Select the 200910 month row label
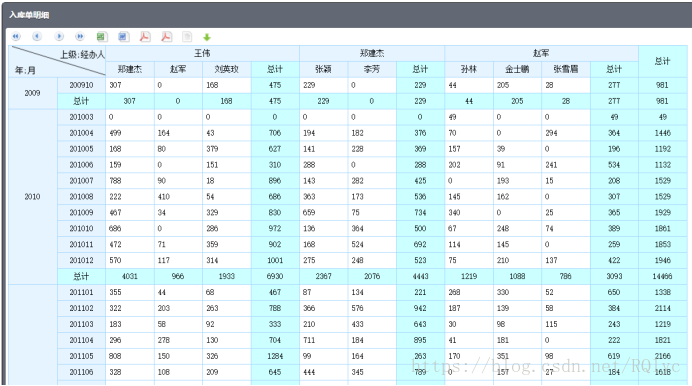Image resolution: width=692 pixels, height=386 pixels. click(x=81, y=85)
